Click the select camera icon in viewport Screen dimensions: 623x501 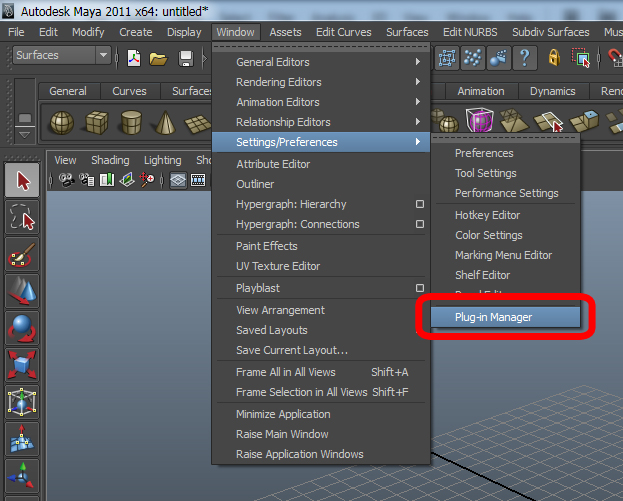click(67, 180)
